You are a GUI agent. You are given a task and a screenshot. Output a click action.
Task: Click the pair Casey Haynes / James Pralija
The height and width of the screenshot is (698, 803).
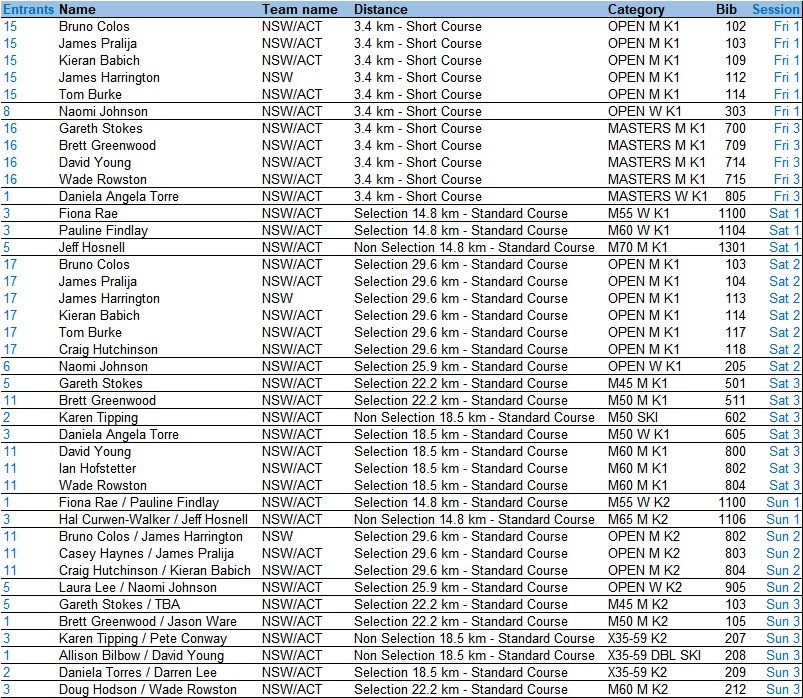click(146, 554)
